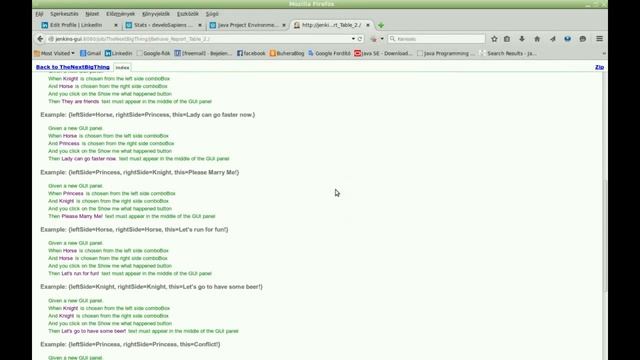Open the Firefox hamburger menu

pyautogui.click(x=599, y=39)
